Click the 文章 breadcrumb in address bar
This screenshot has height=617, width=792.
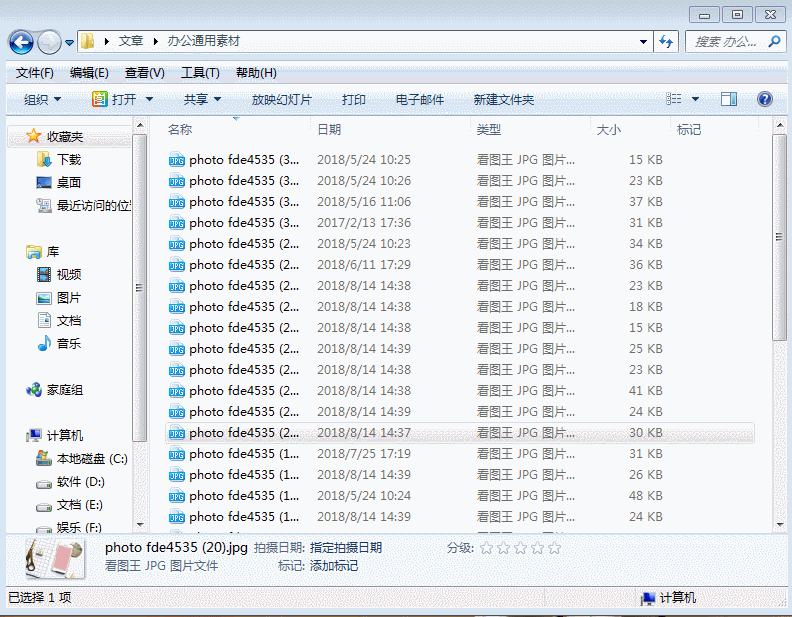pos(131,41)
